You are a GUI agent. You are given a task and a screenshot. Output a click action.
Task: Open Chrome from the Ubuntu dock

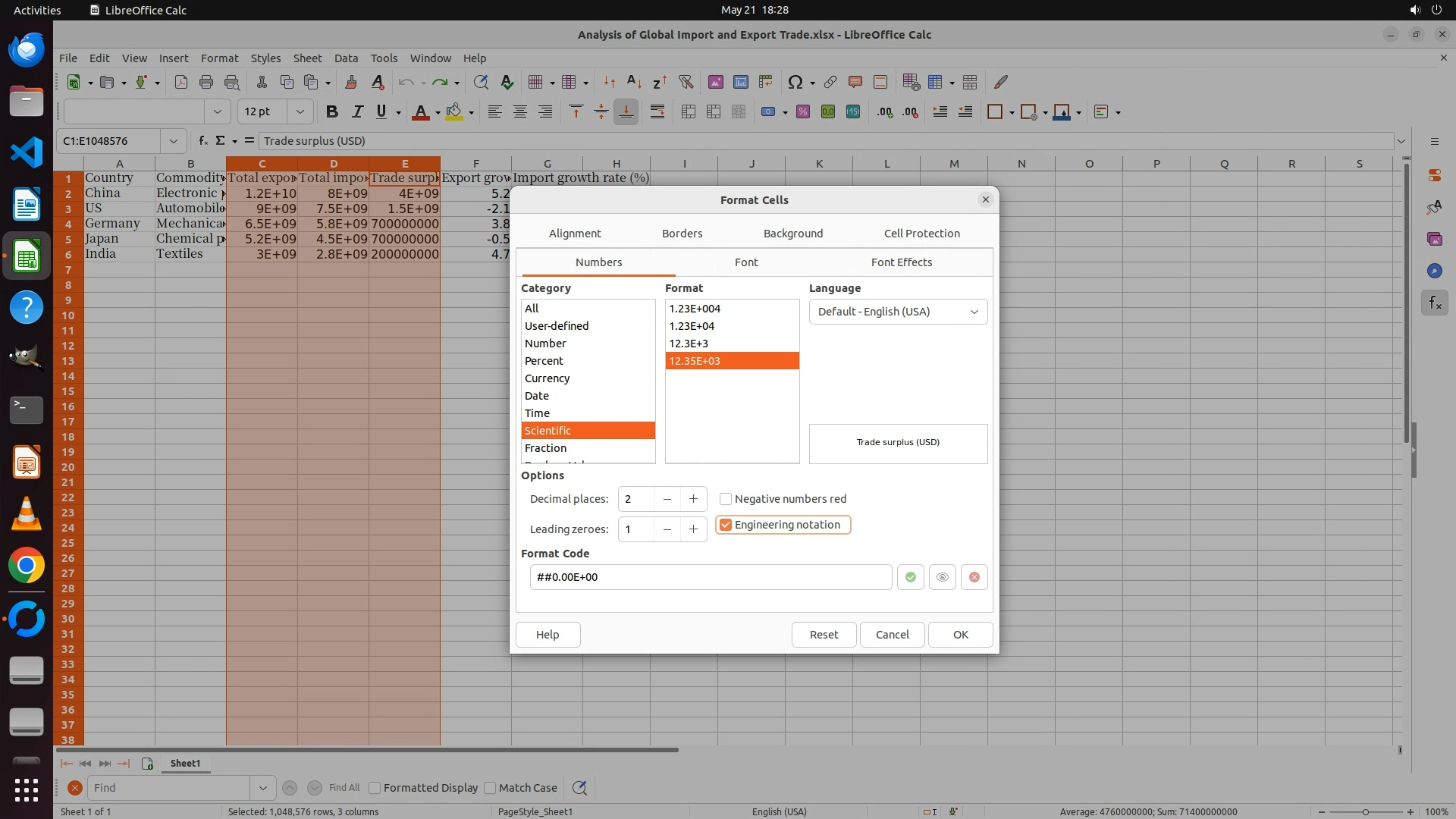[x=27, y=565]
